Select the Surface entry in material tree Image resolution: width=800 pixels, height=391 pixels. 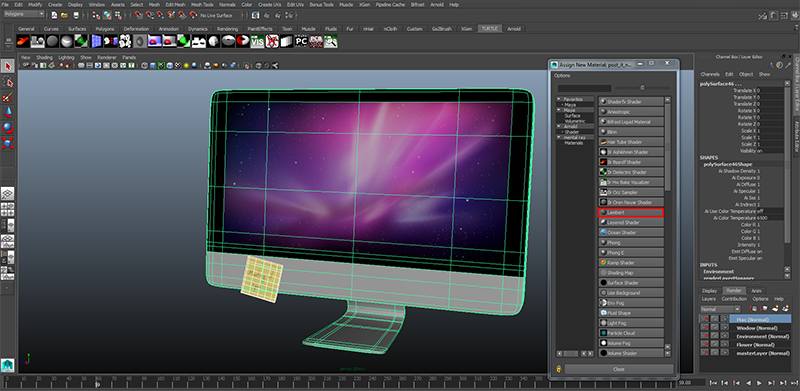tap(572, 115)
